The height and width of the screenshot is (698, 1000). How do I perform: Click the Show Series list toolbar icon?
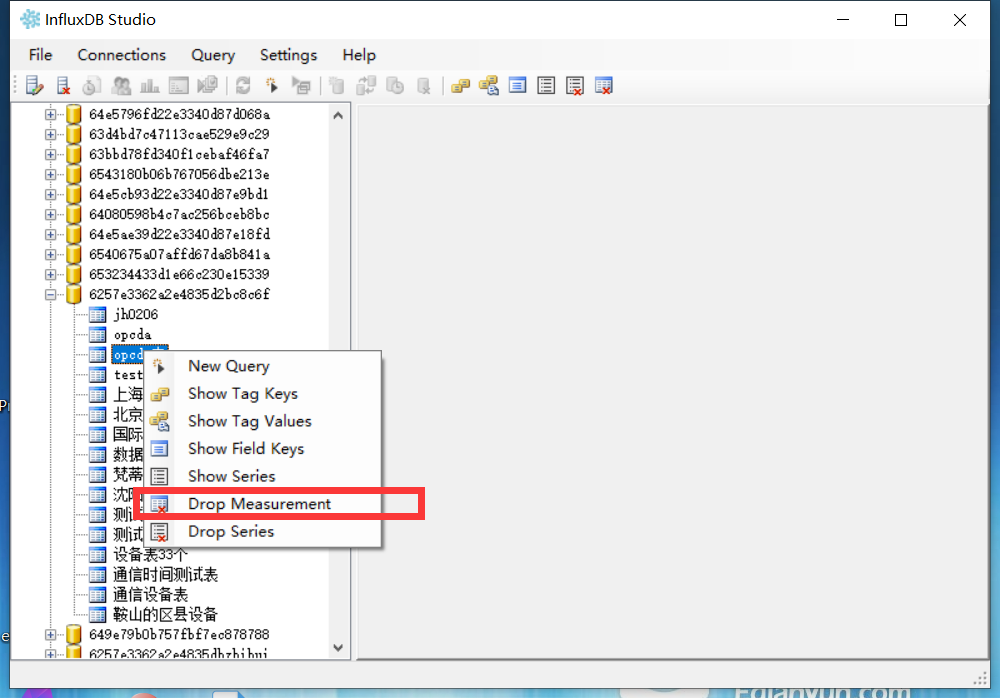click(x=546, y=85)
